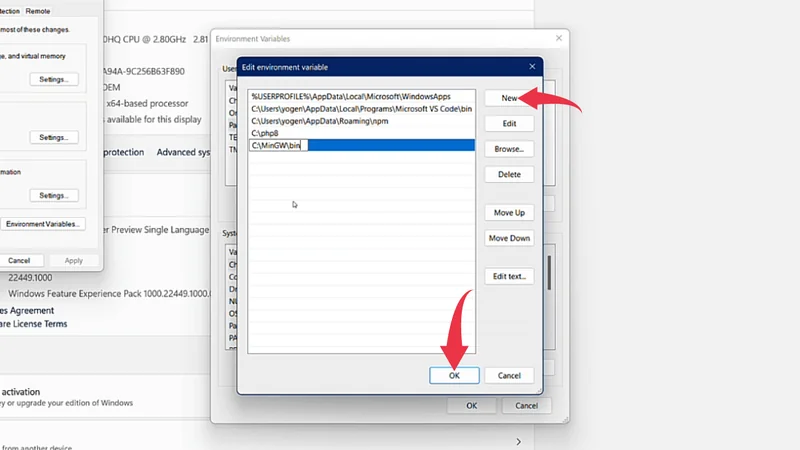Delete the selected path entry
800x450 pixels.
(509, 174)
